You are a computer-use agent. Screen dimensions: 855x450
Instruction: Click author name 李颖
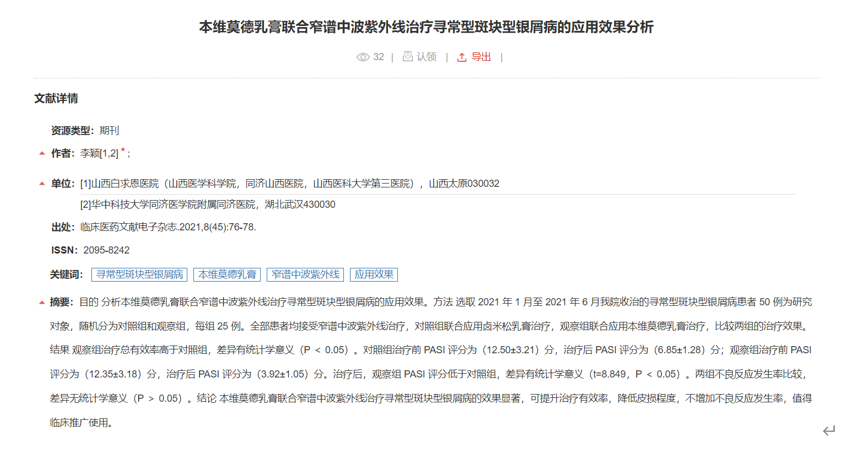[x=92, y=153]
